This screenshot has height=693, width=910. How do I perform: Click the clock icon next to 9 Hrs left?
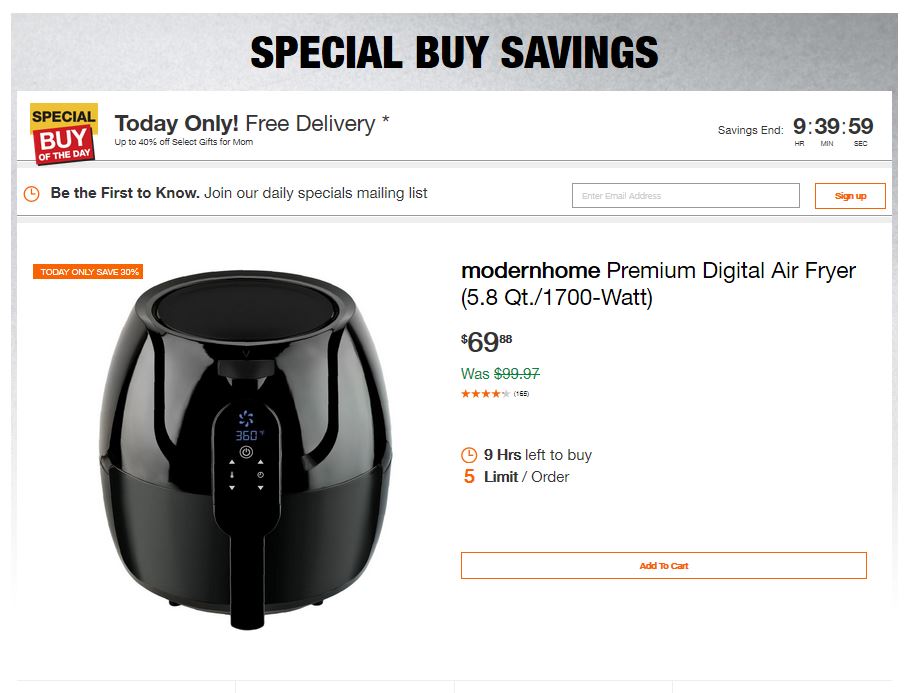[469, 455]
